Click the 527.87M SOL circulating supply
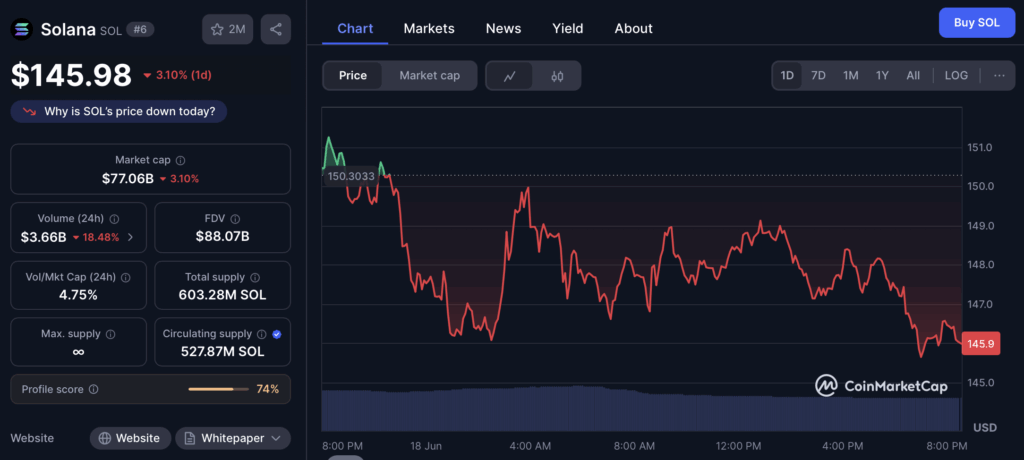 pyautogui.click(x=222, y=352)
